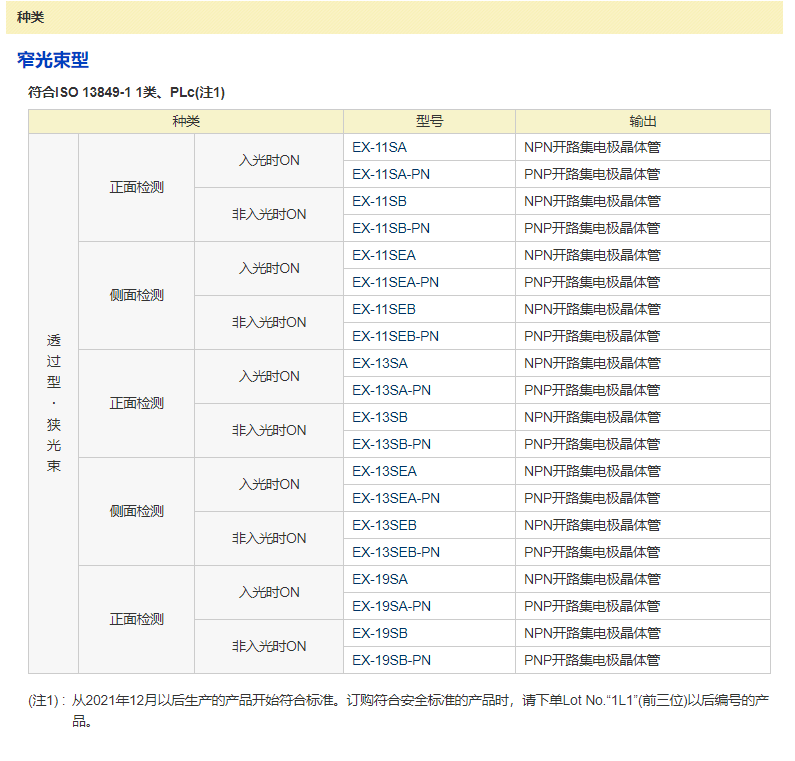Image resolution: width=795 pixels, height=761 pixels.
Task: Select the EX-11SEB-PN model cell
Action: click(x=395, y=336)
